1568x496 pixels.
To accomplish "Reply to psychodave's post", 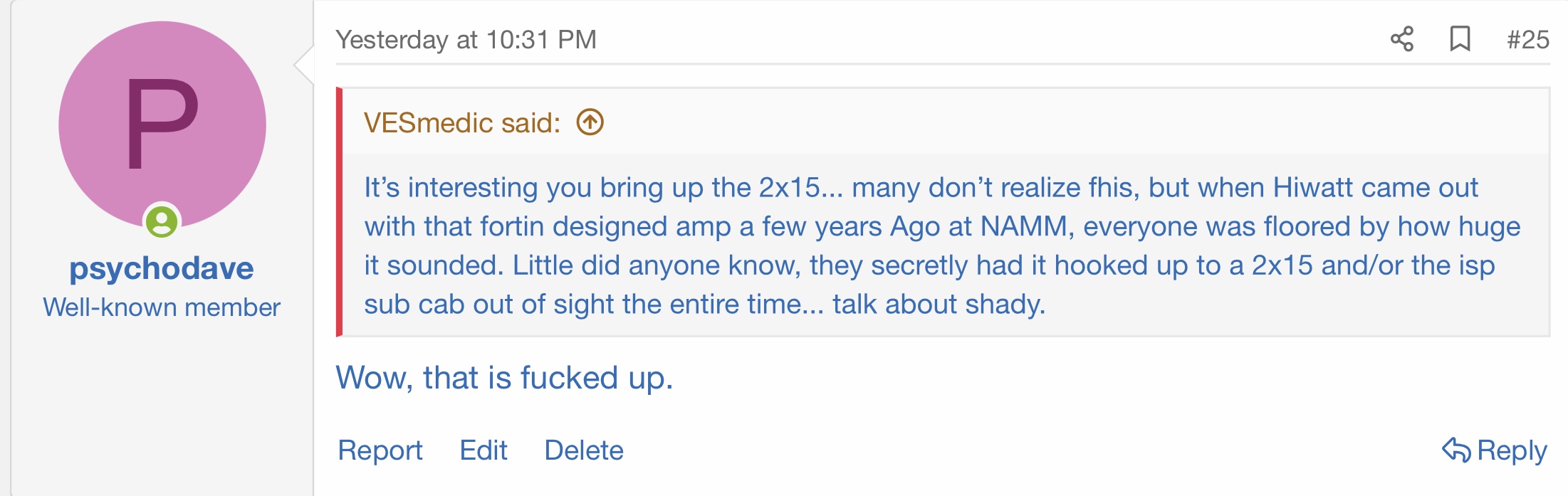I will coord(1495,450).
